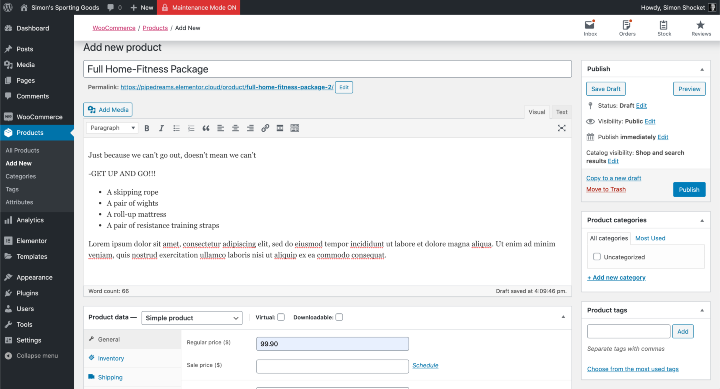Click the product tags text field
Screen dimensions: 720x389
click(x=629, y=331)
